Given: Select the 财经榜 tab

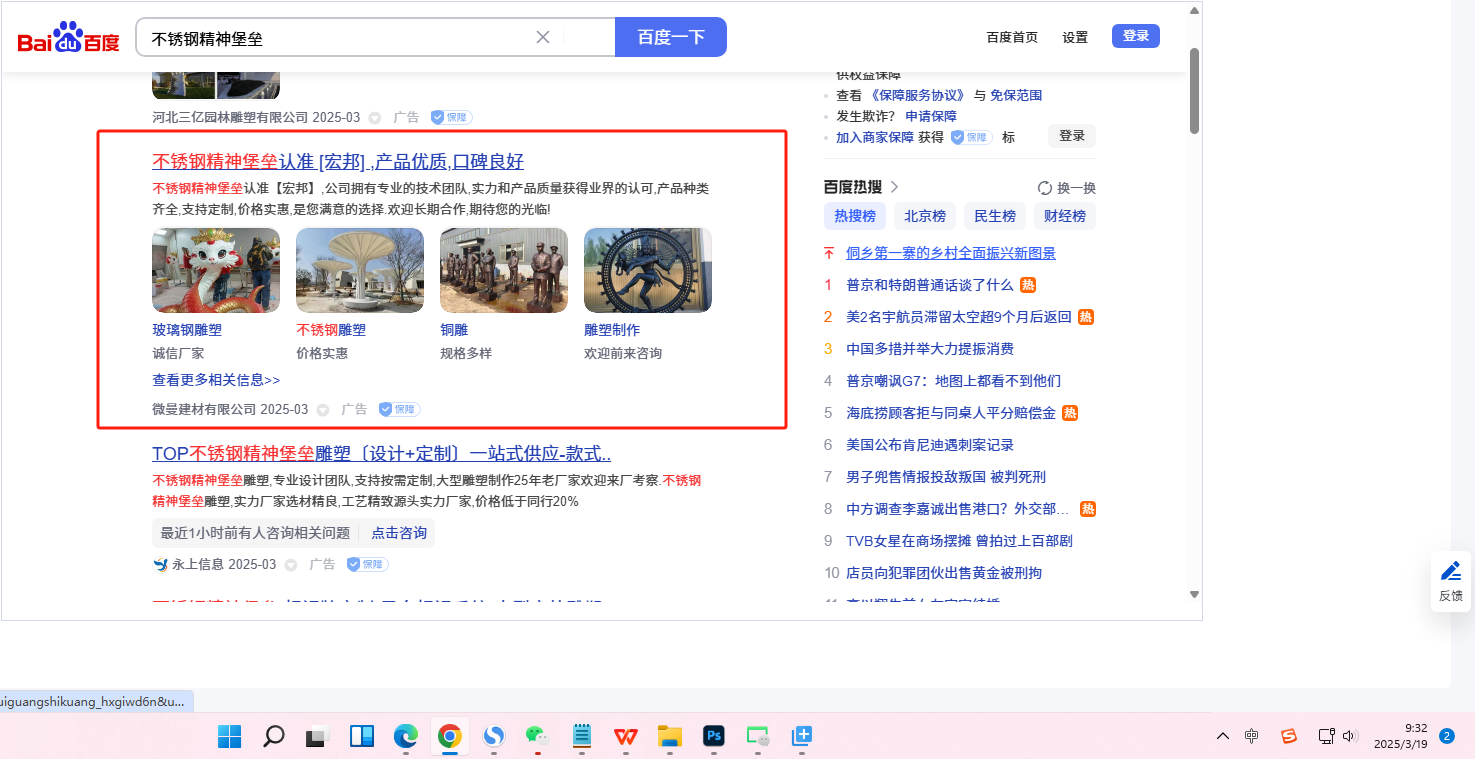Looking at the screenshot, I should [x=1065, y=216].
